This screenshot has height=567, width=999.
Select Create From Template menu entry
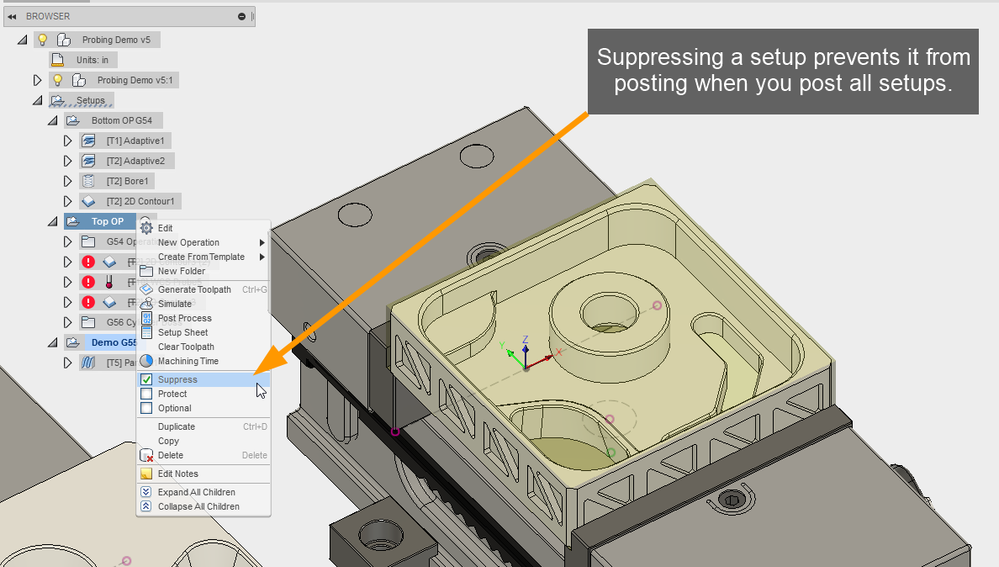(x=203, y=257)
